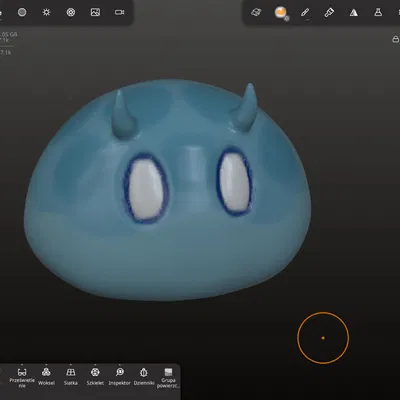
Task: Open the background image icon menu
Action: pyautogui.click(x=95, y=12)
